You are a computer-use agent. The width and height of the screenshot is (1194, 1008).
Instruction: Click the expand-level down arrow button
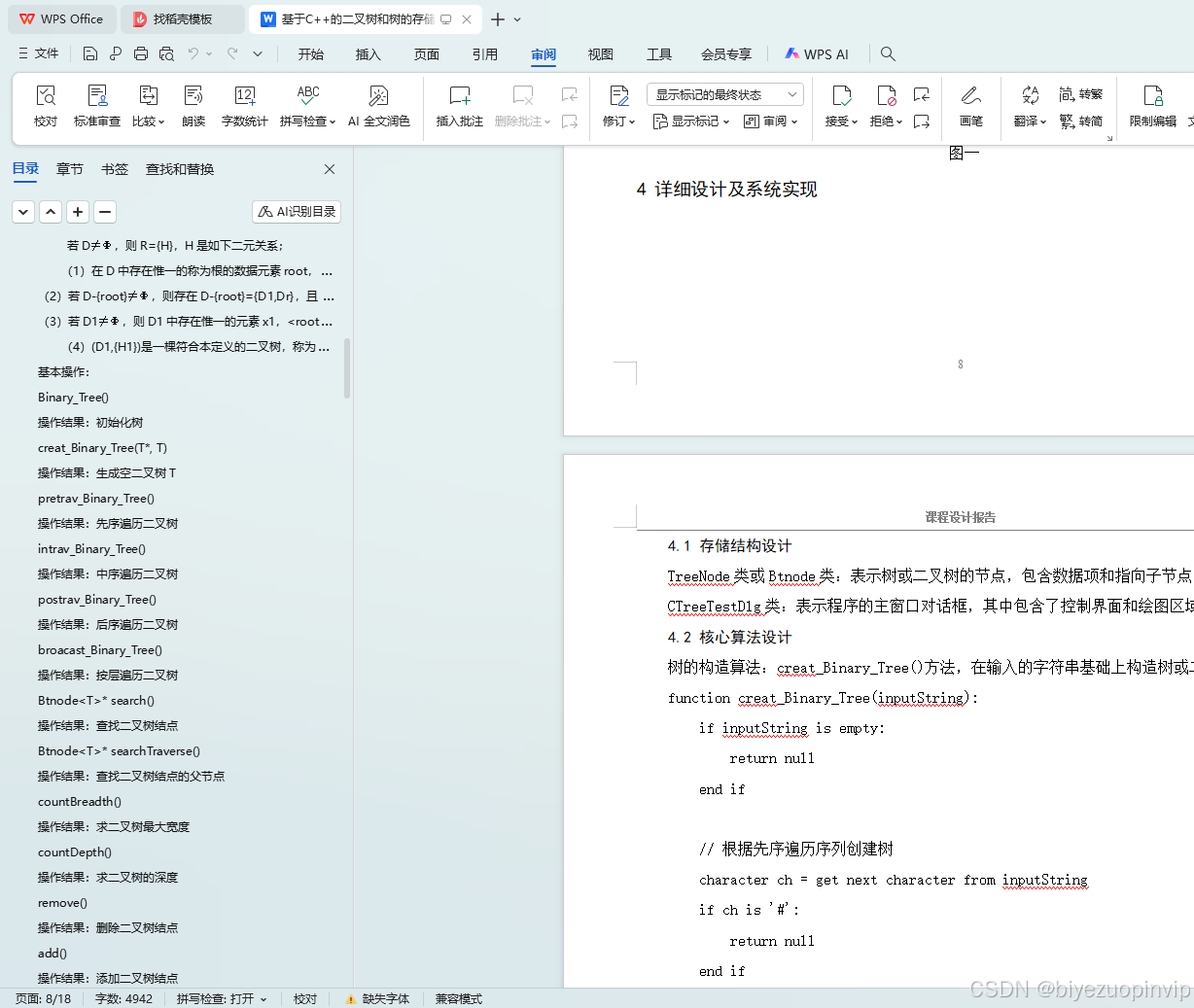pos(23,211)
